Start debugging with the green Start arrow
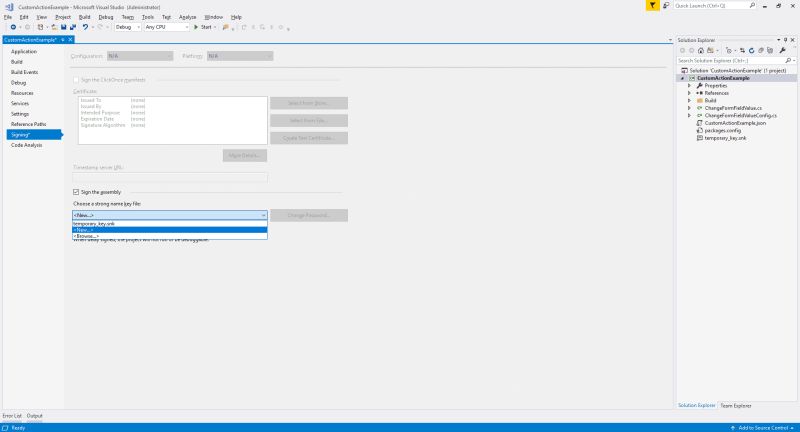 (203, 27)
